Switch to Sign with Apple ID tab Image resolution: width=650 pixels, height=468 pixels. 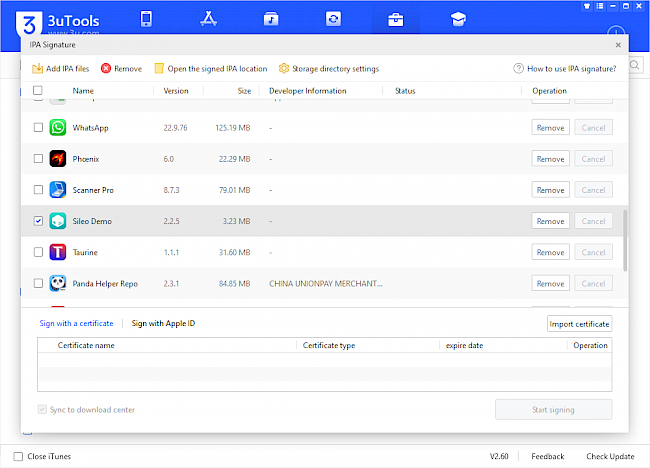click(x=163, y=323)
